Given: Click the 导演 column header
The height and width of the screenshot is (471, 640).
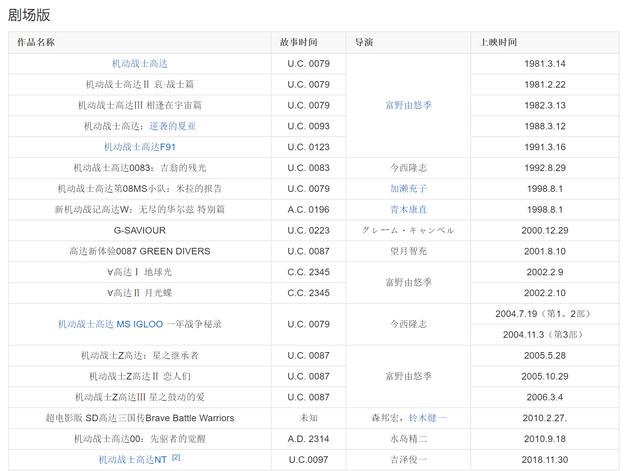Looking at the screenshot, I should (x=364, y=42).
